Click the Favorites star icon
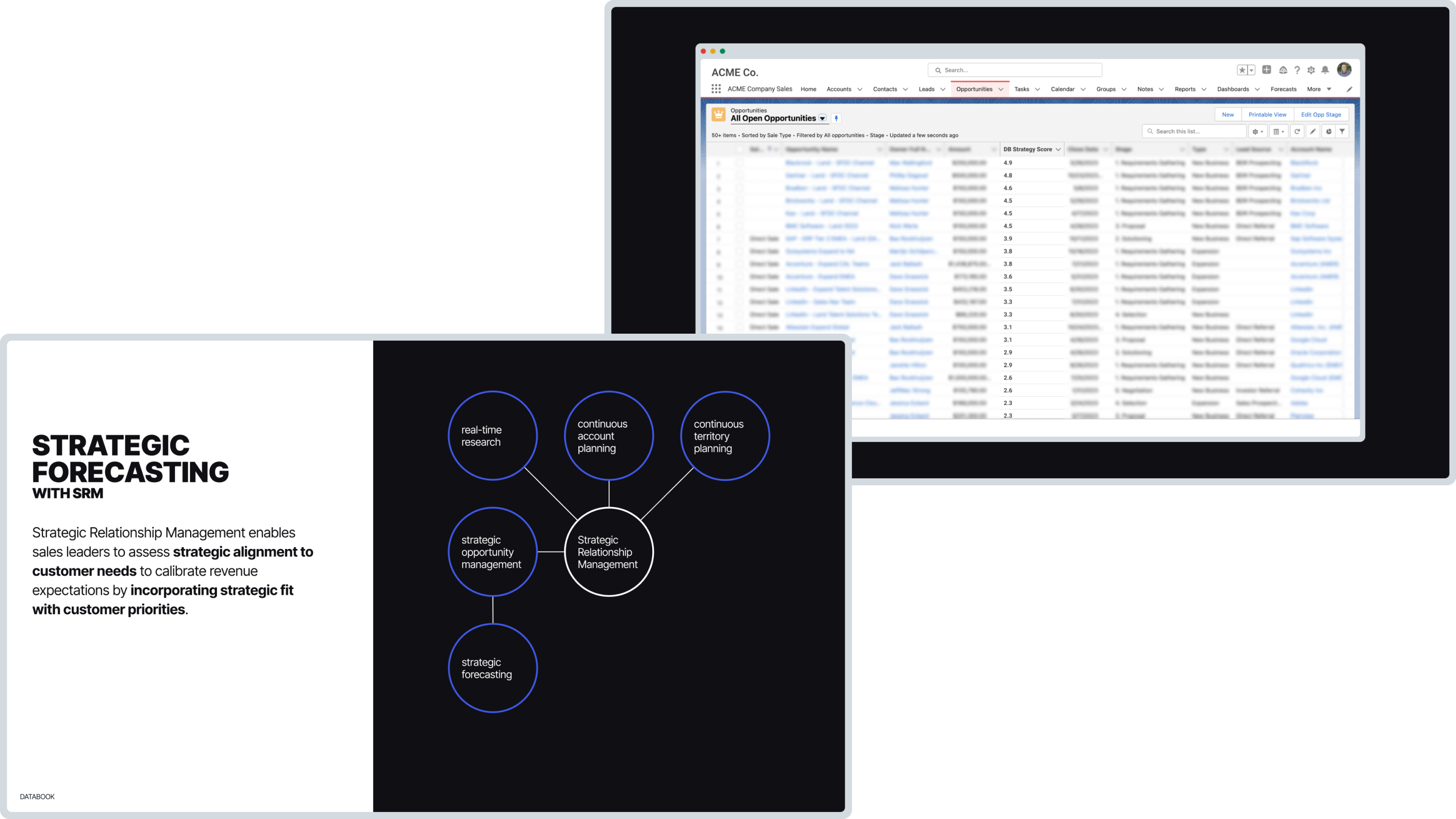The height and width of the screenshot is (819, 1456). (x=1242, y=70)
